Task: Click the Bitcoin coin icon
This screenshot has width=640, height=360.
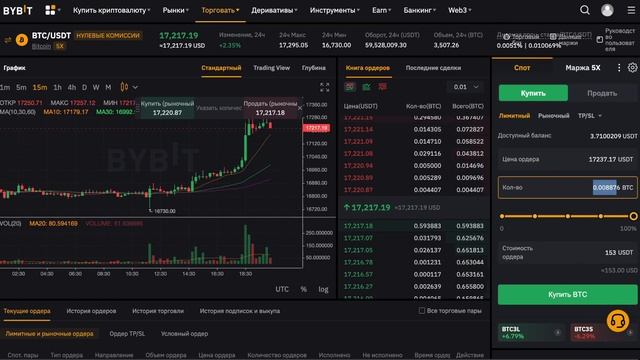Action: (22, 40)
